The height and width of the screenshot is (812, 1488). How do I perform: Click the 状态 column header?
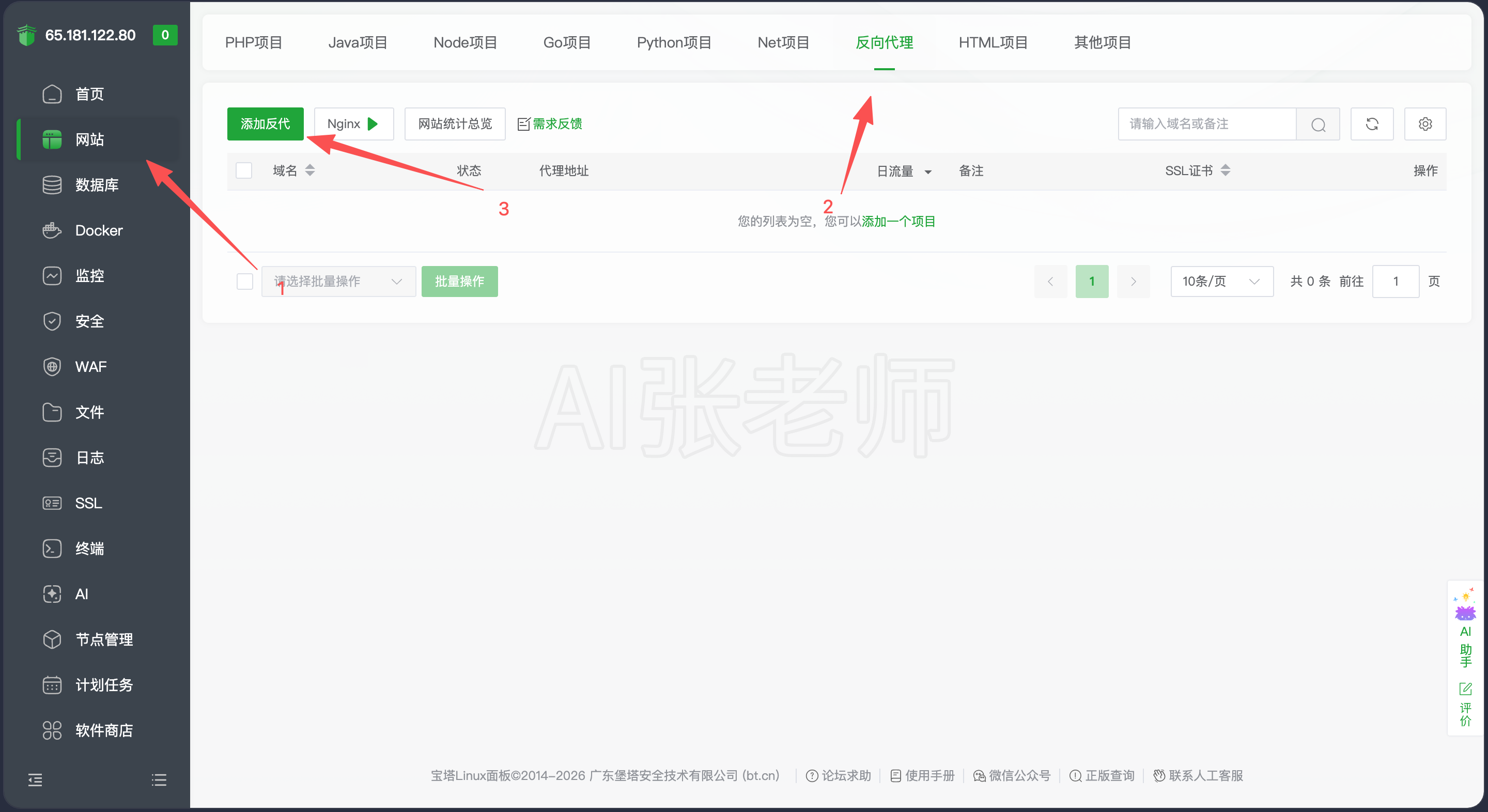point(469,171)
